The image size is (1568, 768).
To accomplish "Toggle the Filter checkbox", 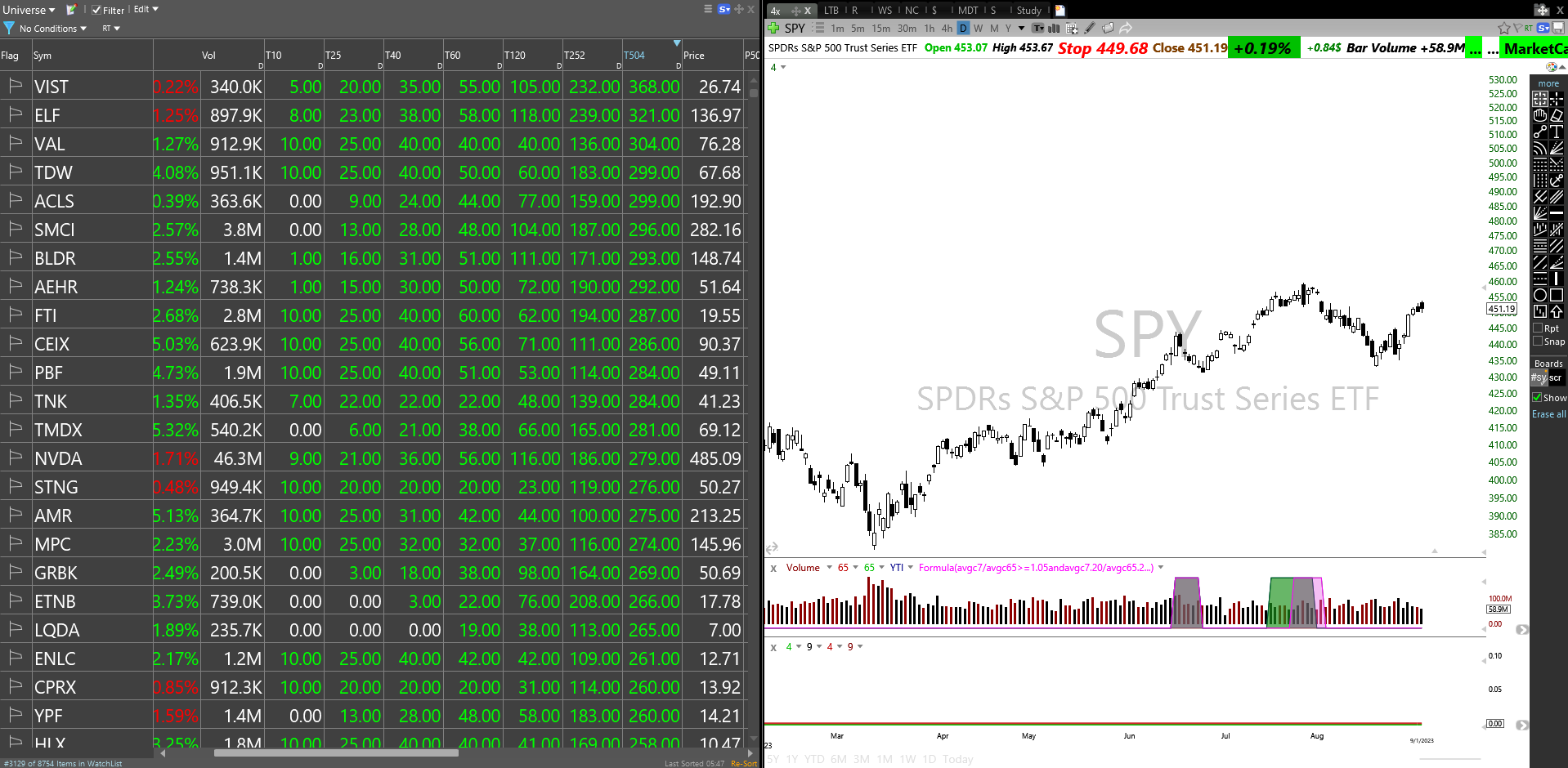I will [x=96, y=11].
